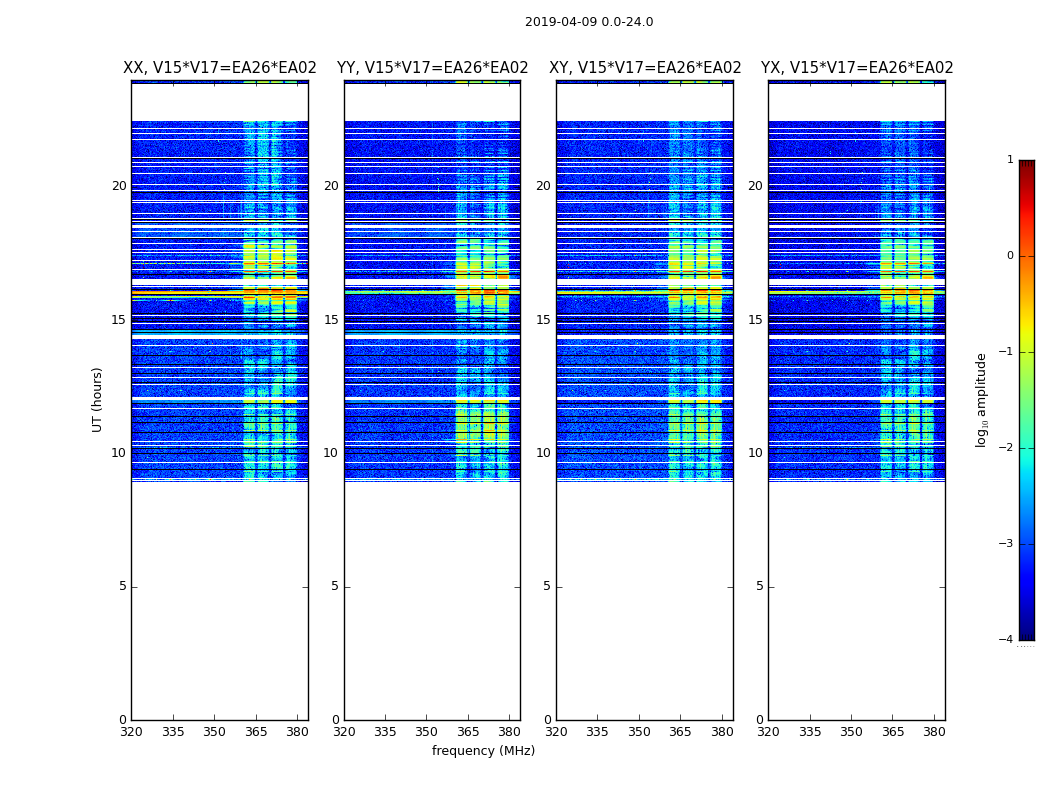Click the XY panel title label
The width and height of the screenshot is (1050, 800).
pos(645,68)
